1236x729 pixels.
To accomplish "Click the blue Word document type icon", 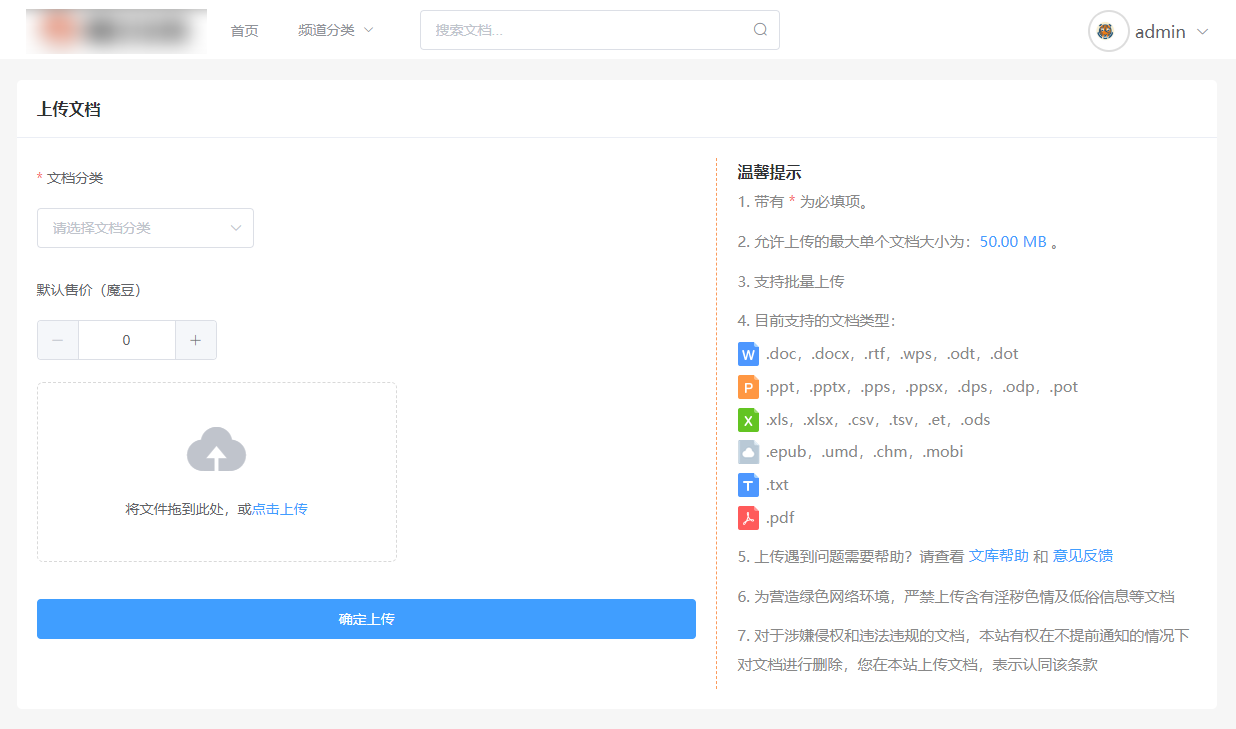I will coord(748,354).
